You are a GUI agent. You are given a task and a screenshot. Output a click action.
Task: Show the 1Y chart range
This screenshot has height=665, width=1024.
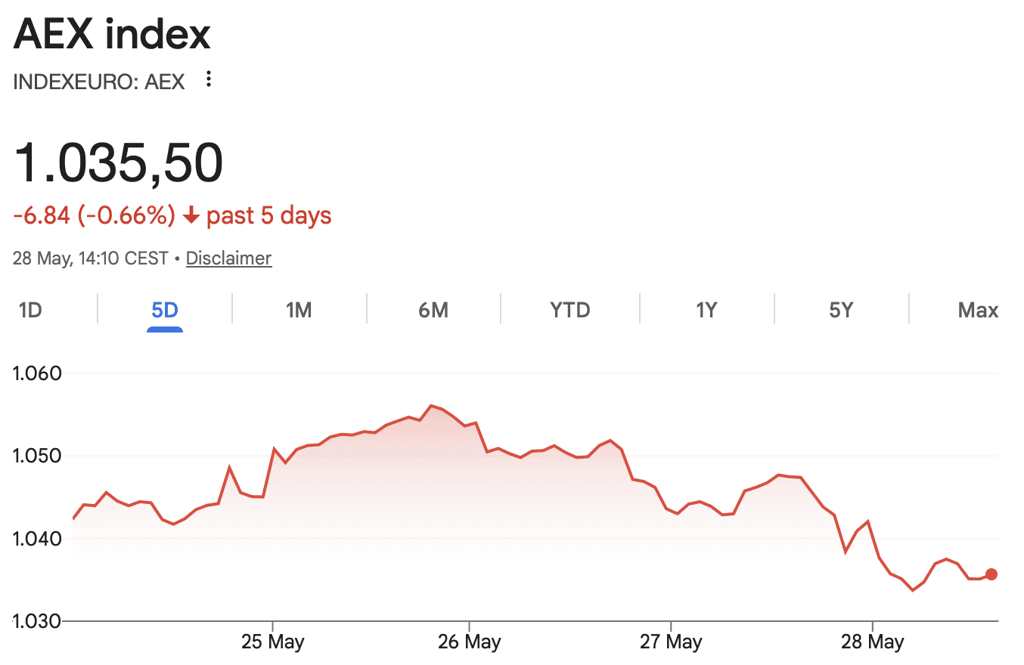coord(707,310)
